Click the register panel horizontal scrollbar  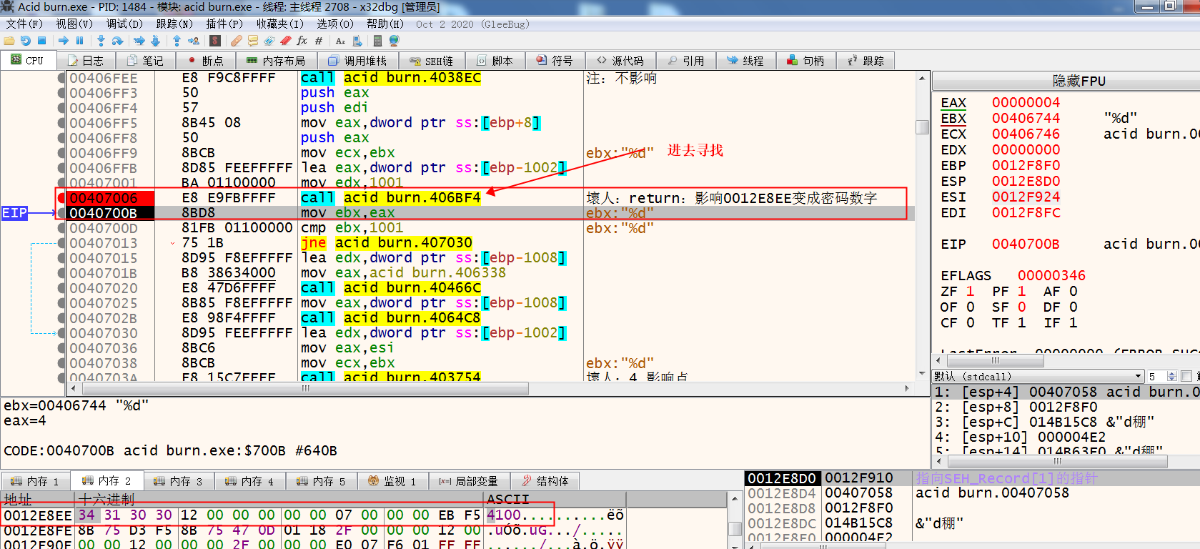click(x=1066, y=359)
